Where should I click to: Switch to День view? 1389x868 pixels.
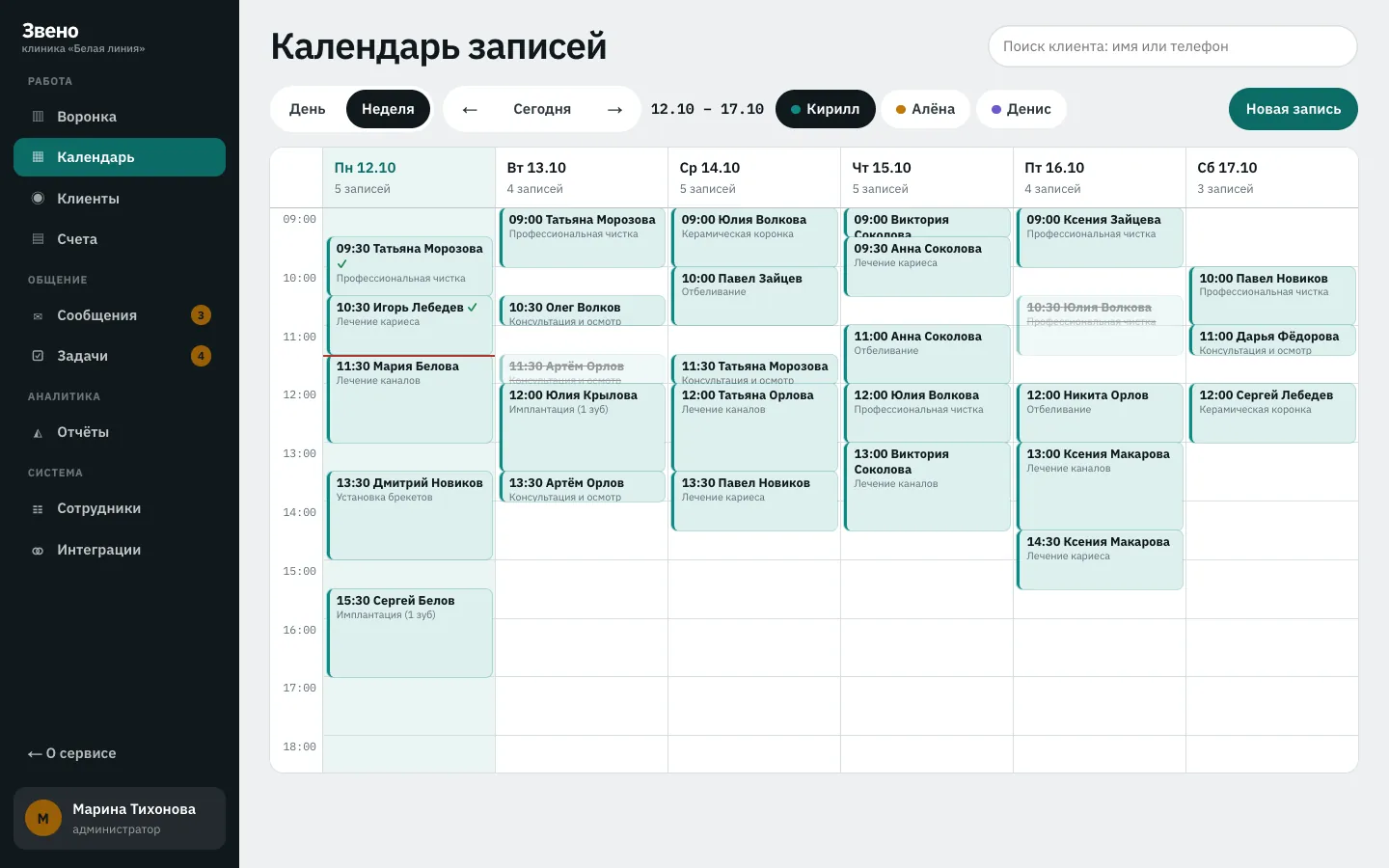307,109
